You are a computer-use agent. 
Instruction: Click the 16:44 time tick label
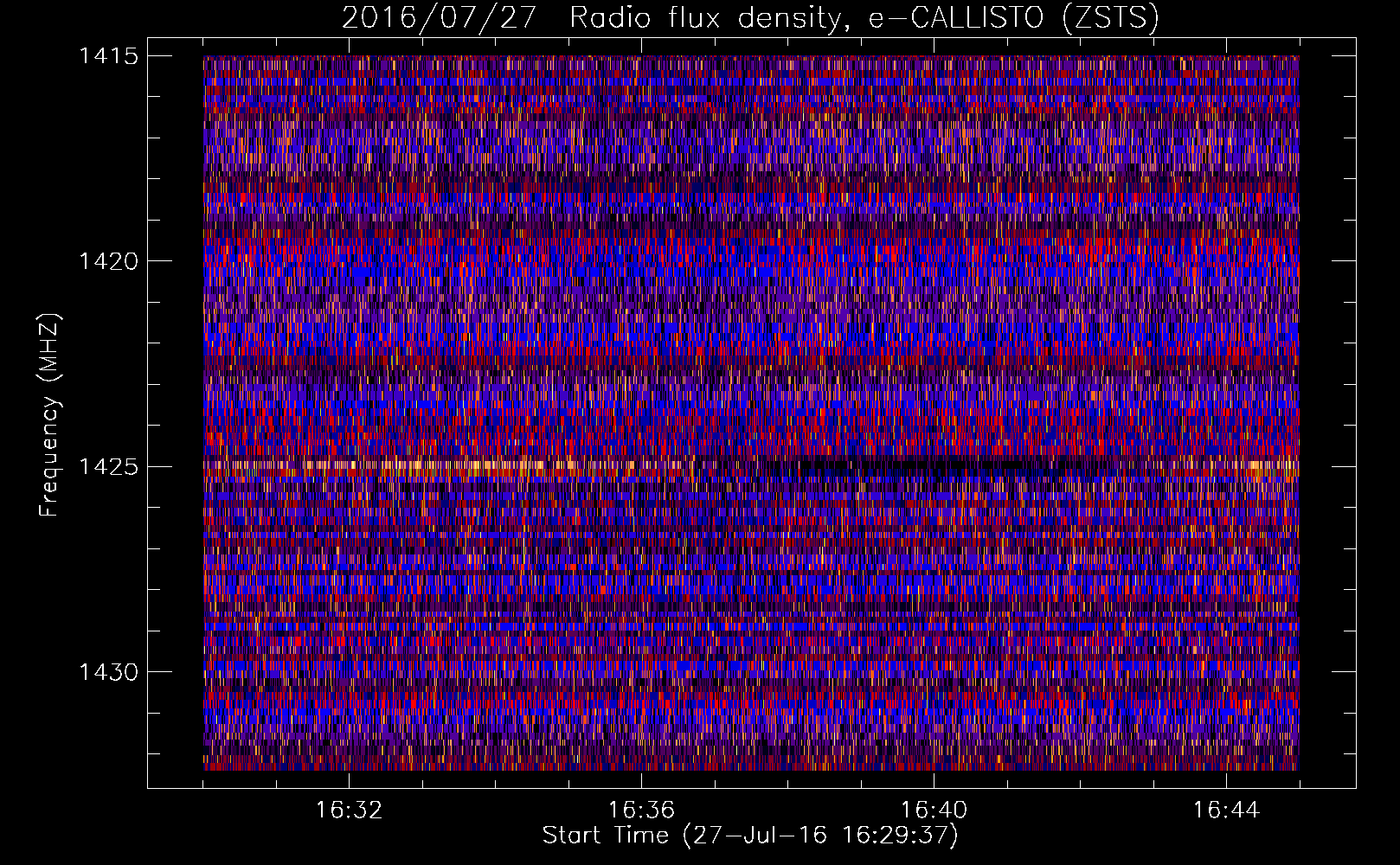click(x=1226, y=811)
